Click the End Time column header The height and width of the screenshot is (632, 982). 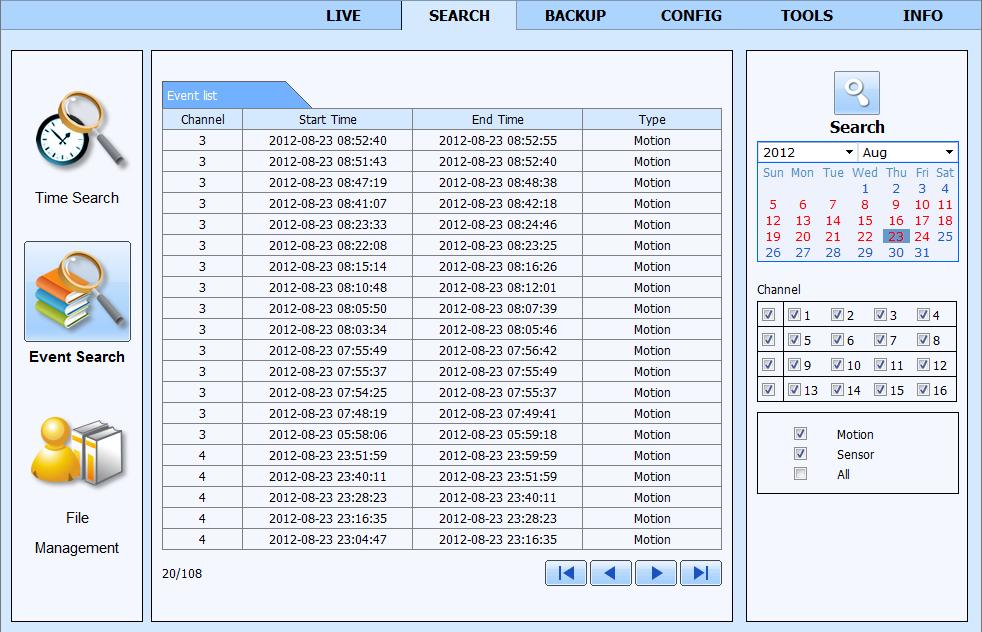[x=498, y=119]
